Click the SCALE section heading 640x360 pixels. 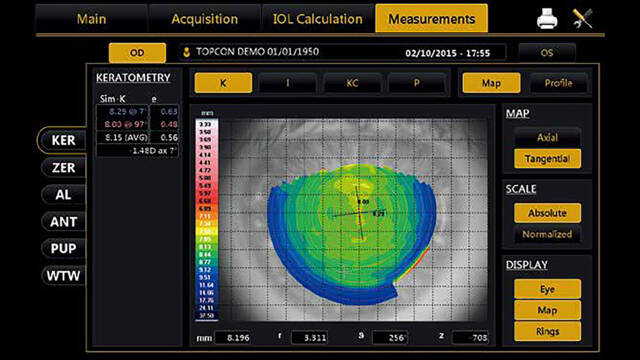pyautogui.click(x=521, y=189)
